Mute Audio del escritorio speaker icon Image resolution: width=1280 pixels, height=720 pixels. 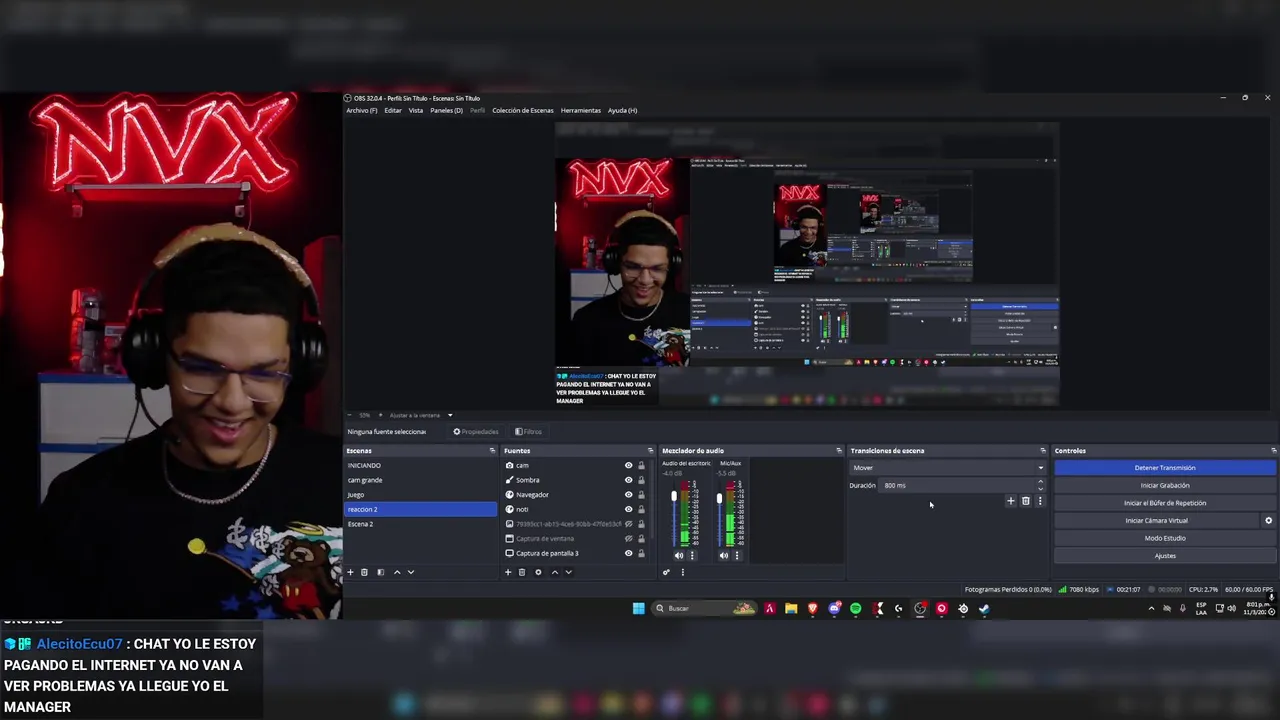tap(679, 555)
